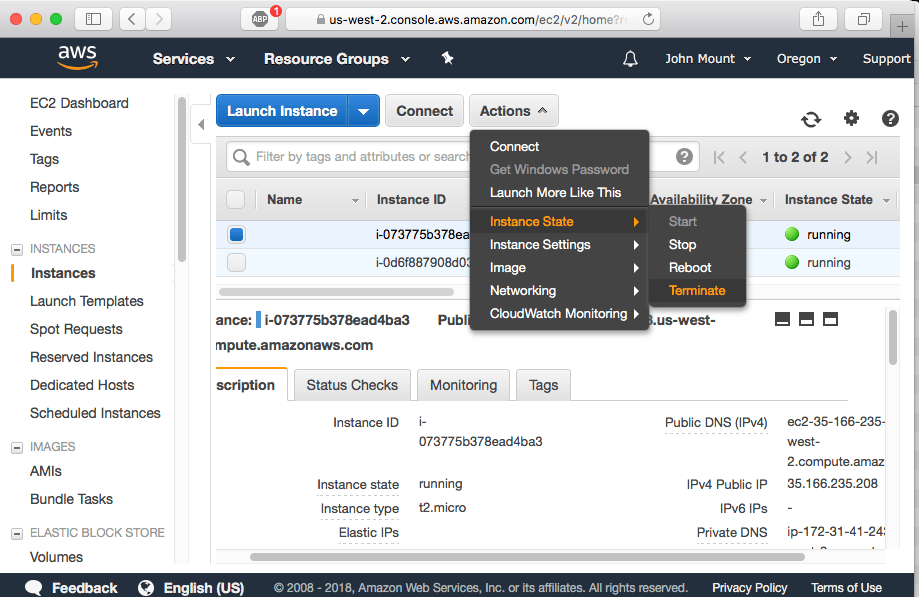Click the filter help question mark icon
This screenshot has height=597, width=919.
pos(684,156)
